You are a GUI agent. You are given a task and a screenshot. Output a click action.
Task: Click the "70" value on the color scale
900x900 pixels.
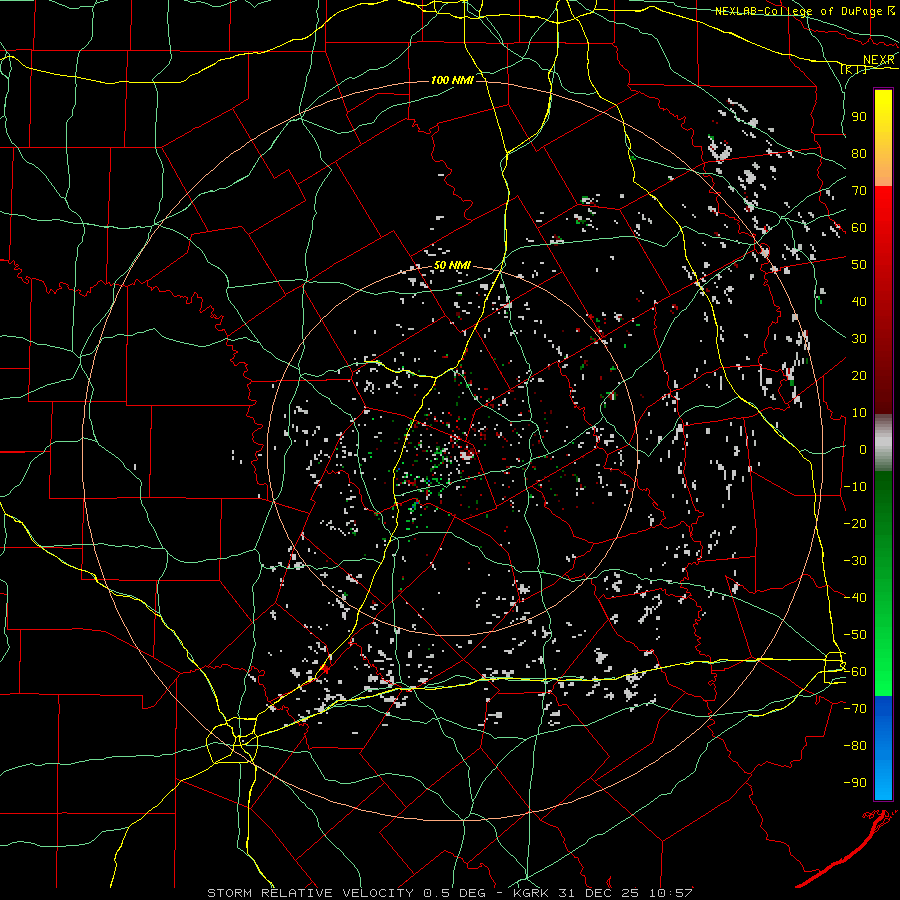[x=859, y=191]
